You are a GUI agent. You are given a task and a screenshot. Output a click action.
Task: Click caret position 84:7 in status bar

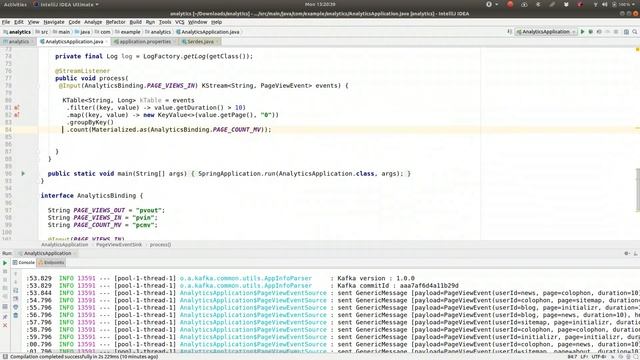click(x=572, y=357)
